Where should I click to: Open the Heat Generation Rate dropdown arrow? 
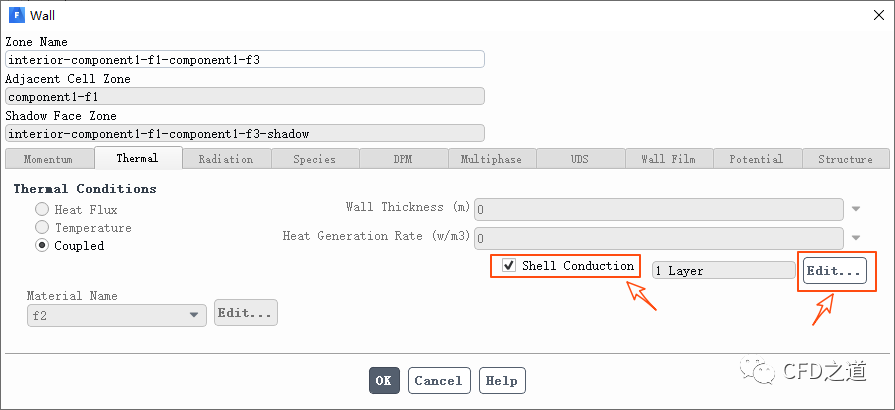[856, 238]
